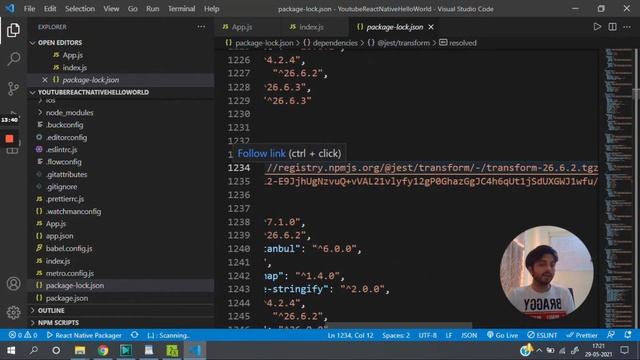The width and height of the screenshot is (640, 360).
Task: Click the Split Editor icon
Action: tap(612, 27)
